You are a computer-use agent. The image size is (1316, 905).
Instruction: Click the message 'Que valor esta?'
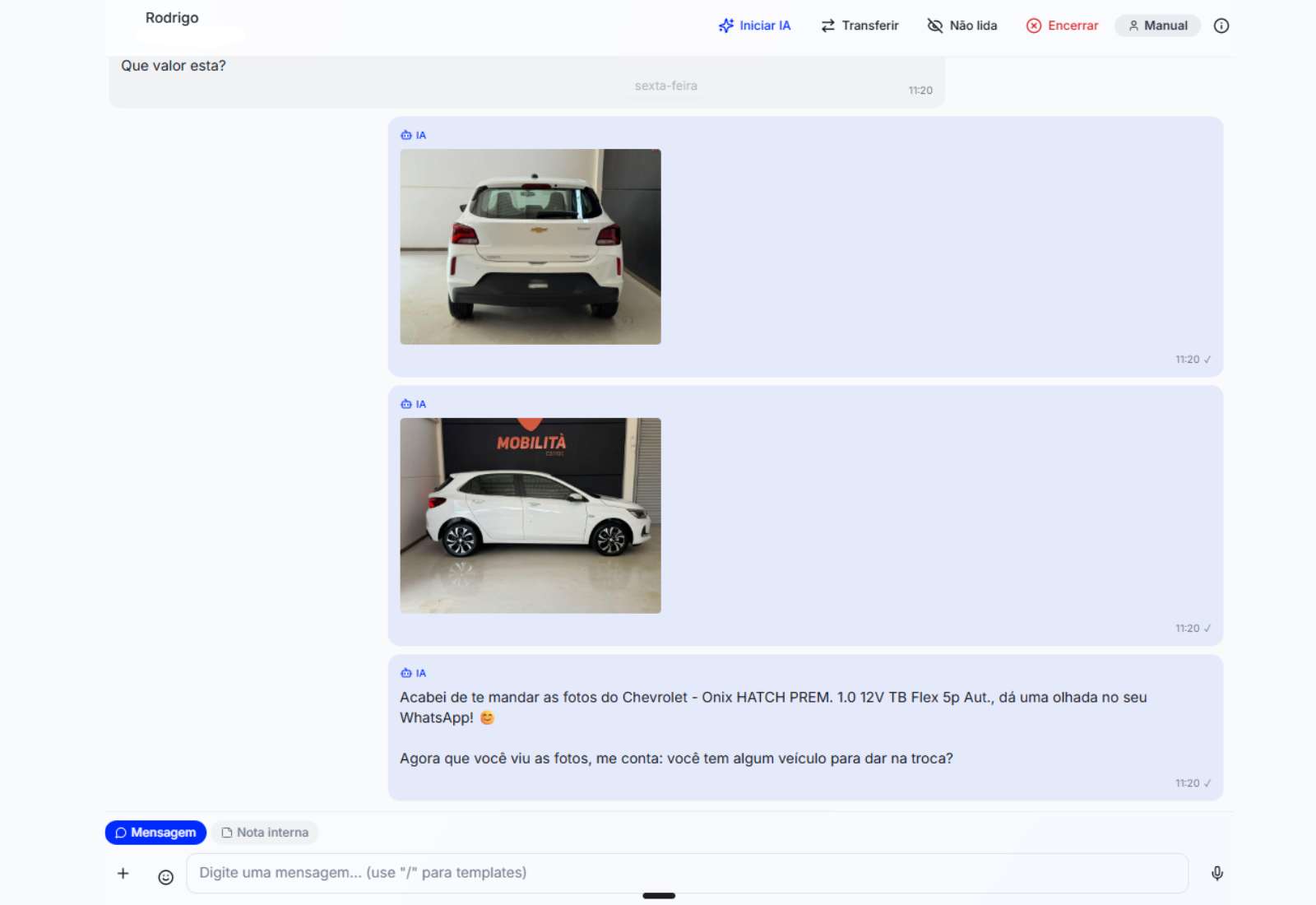click(174, 66)
